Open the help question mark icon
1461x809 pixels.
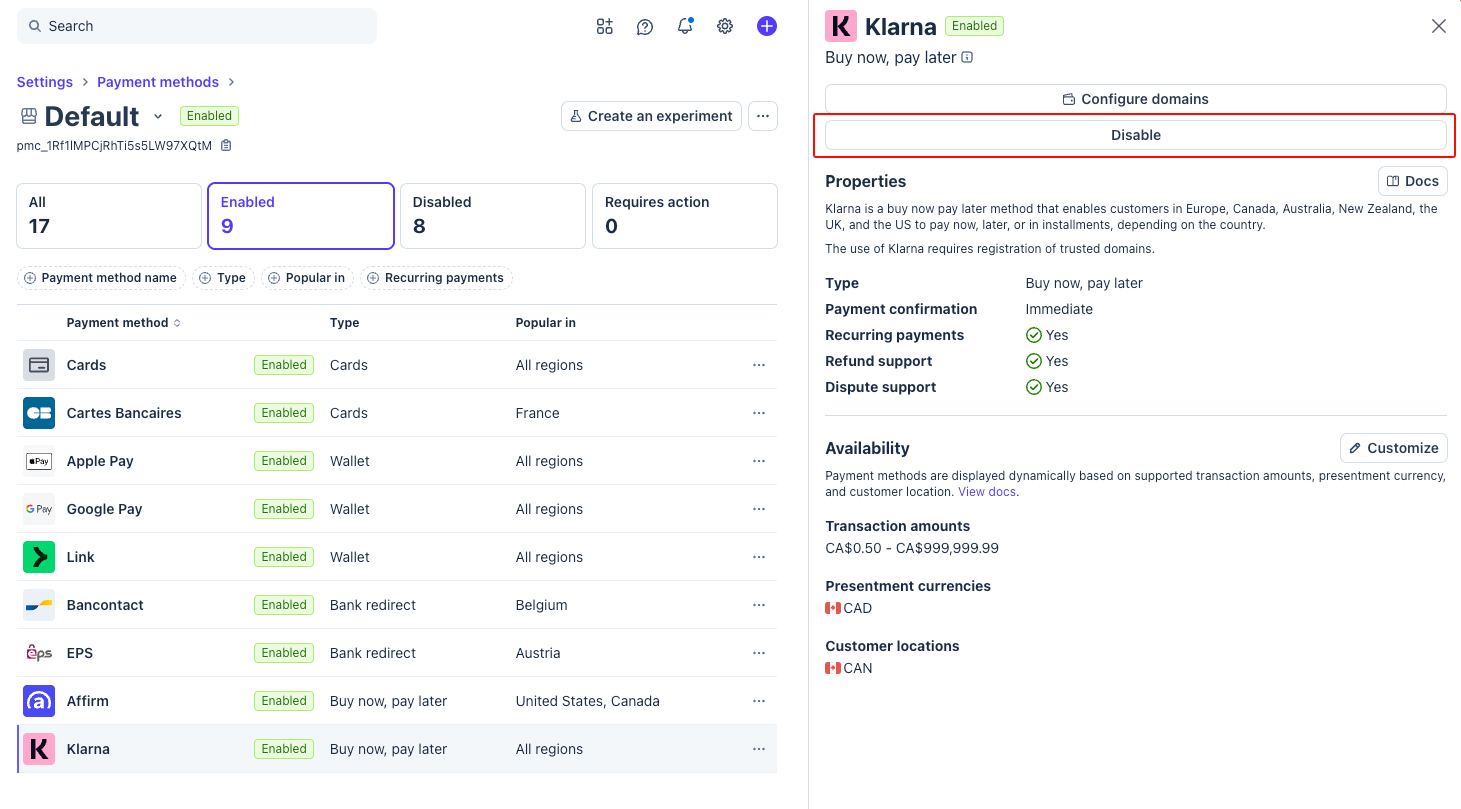click(645, 27)
